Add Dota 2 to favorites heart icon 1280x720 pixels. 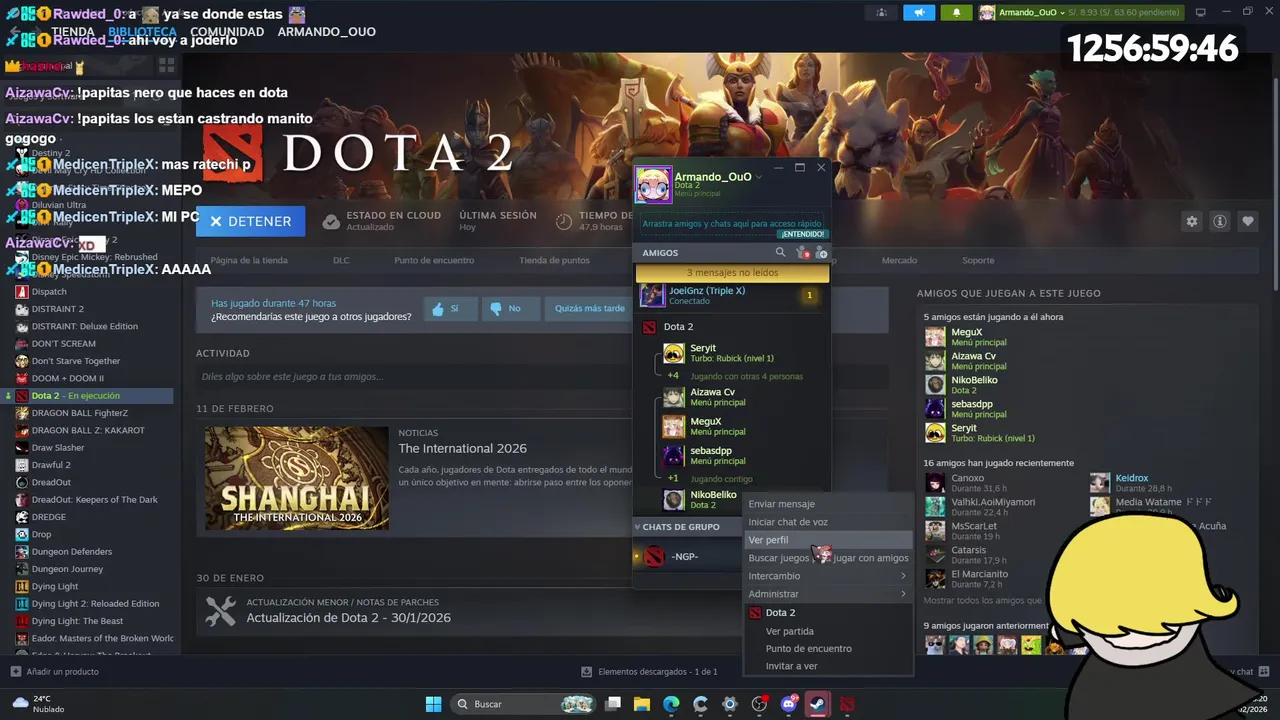pyautogui.click(x=1247, y=221)
